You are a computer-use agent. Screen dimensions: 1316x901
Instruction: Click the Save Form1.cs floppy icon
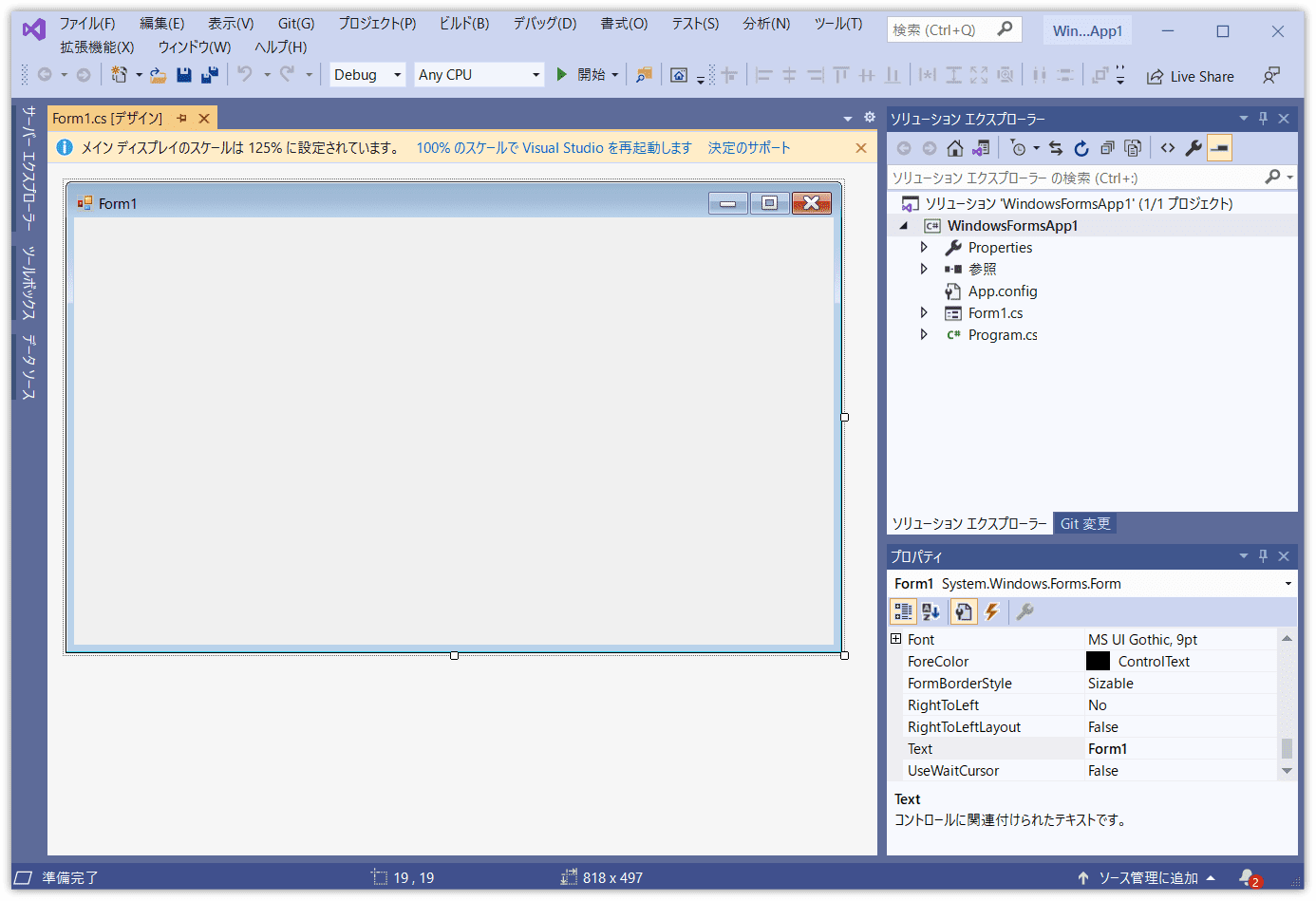[x=184, y=74]
